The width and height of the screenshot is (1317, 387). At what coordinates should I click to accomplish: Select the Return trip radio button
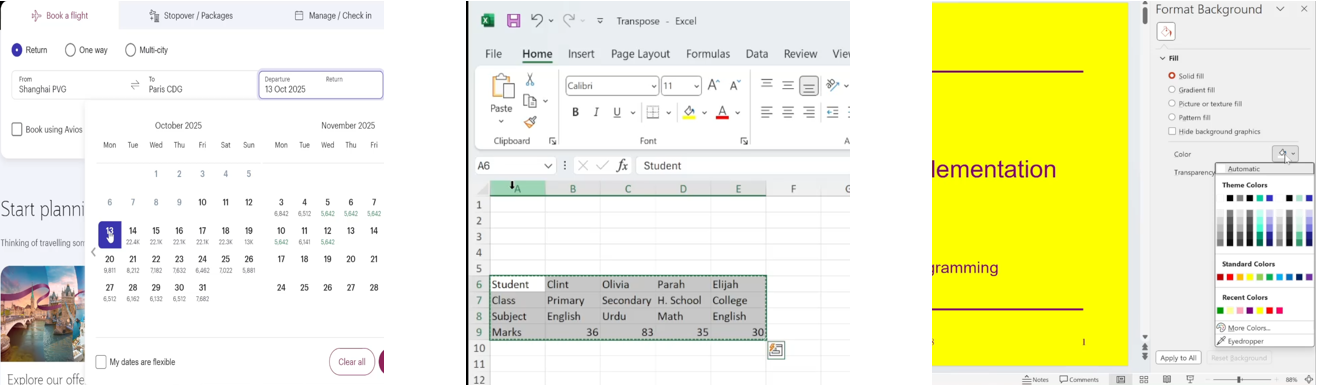point(17,50)
